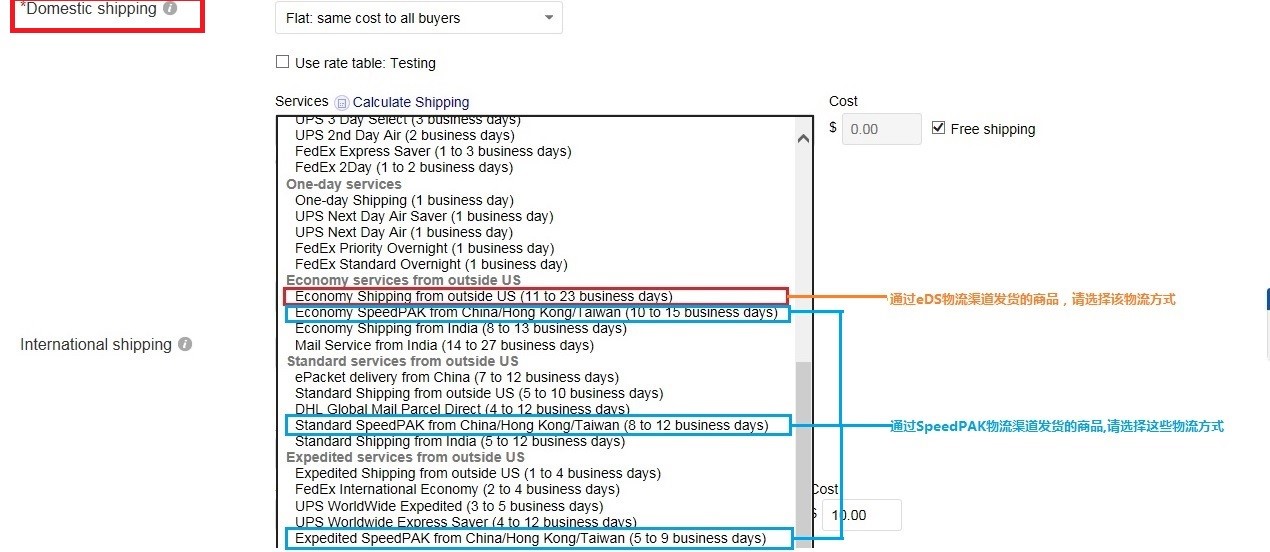Select Economy SpeedPAK from China/Hong Kong/Taiwan
Image resolution: width=1270 pixels, height=552 pixels.
536,313
